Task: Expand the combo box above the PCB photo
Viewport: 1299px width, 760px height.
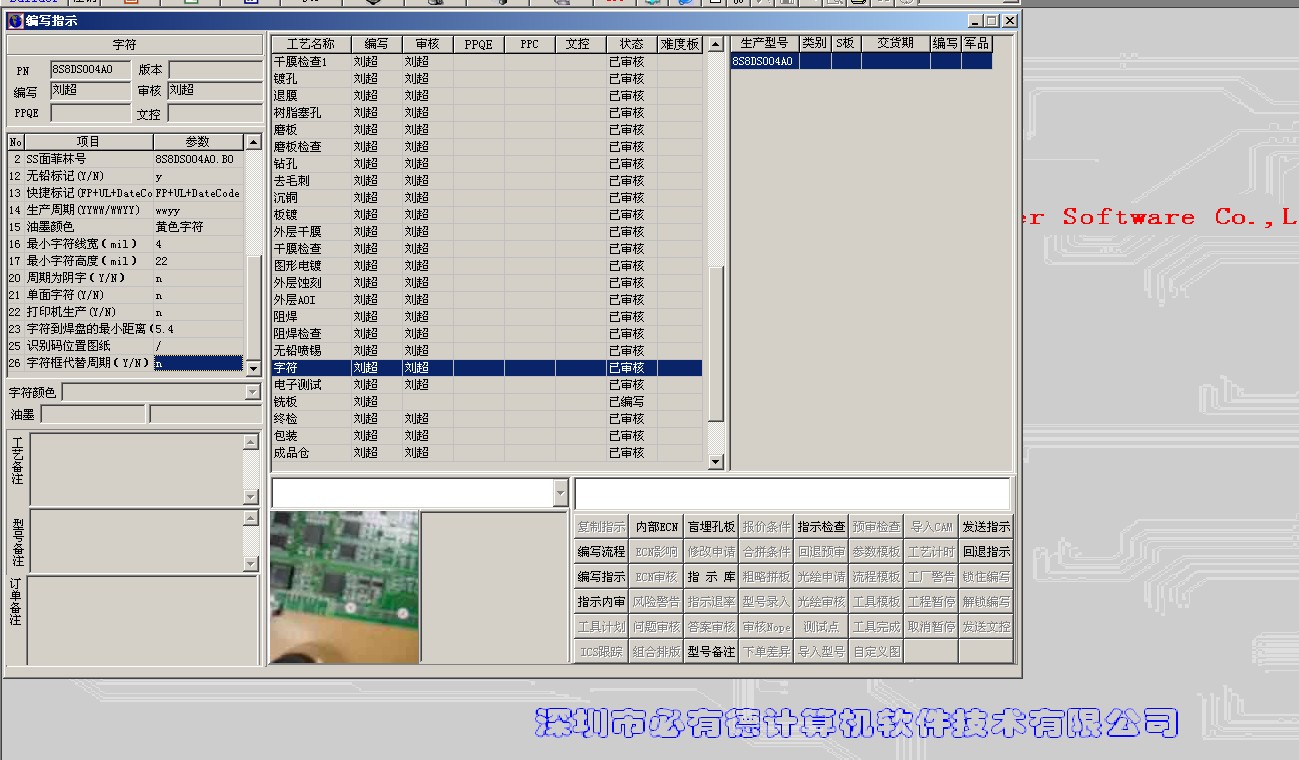Action: (560, 493)
